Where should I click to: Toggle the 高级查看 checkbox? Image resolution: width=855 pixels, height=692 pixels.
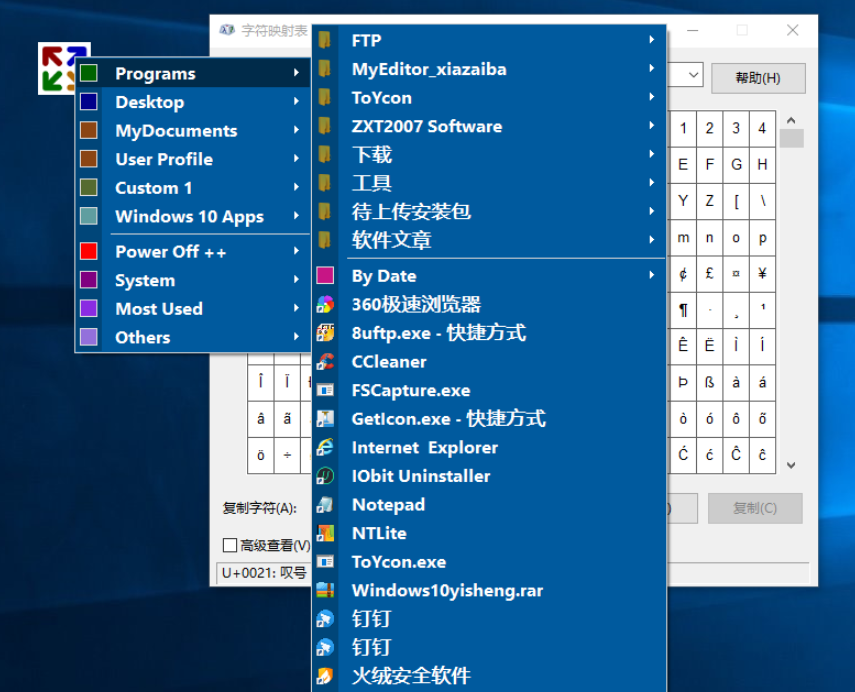[230, 545]
